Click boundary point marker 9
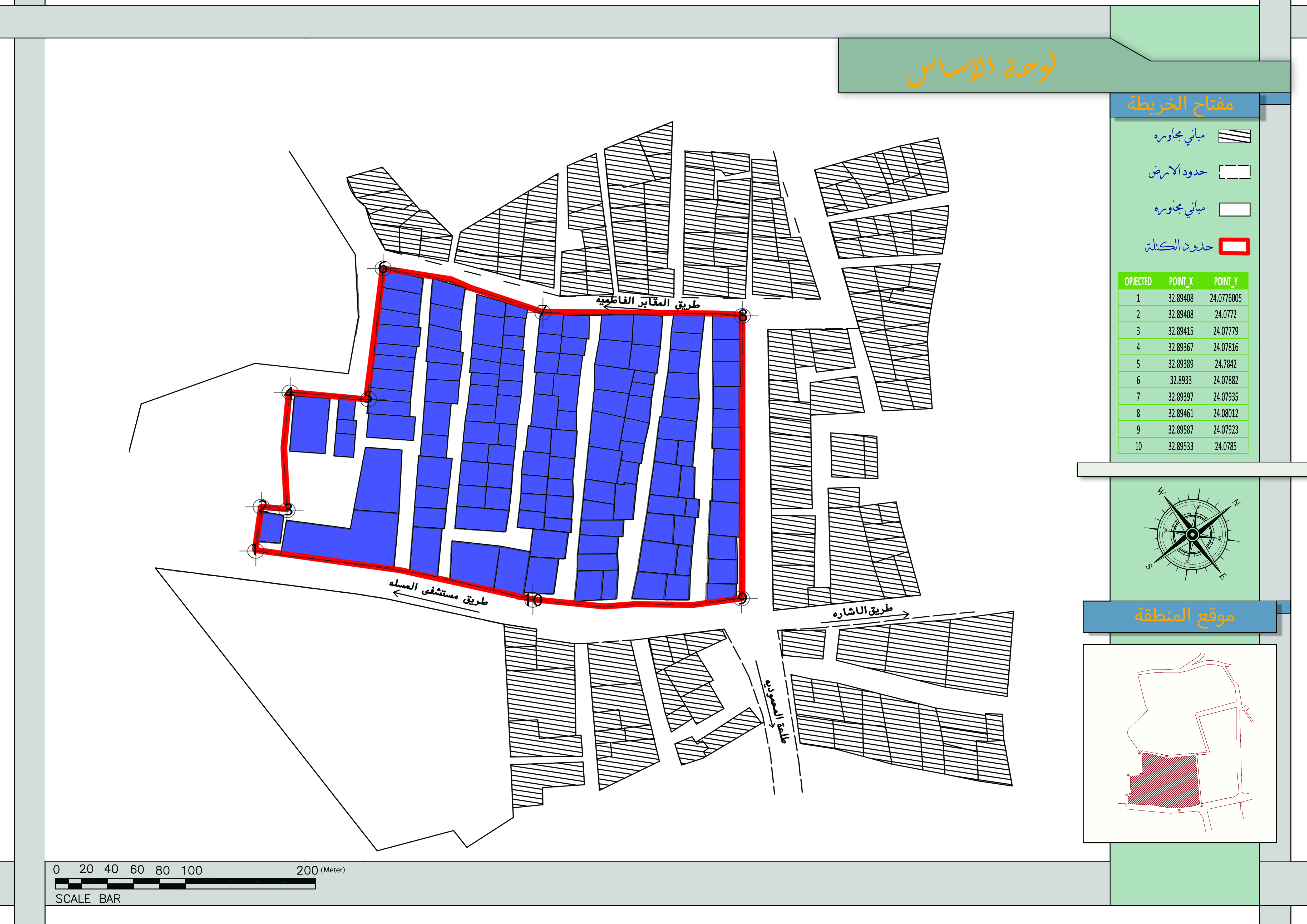This screenshot has width=1307, height=924. tap(741, 598)
